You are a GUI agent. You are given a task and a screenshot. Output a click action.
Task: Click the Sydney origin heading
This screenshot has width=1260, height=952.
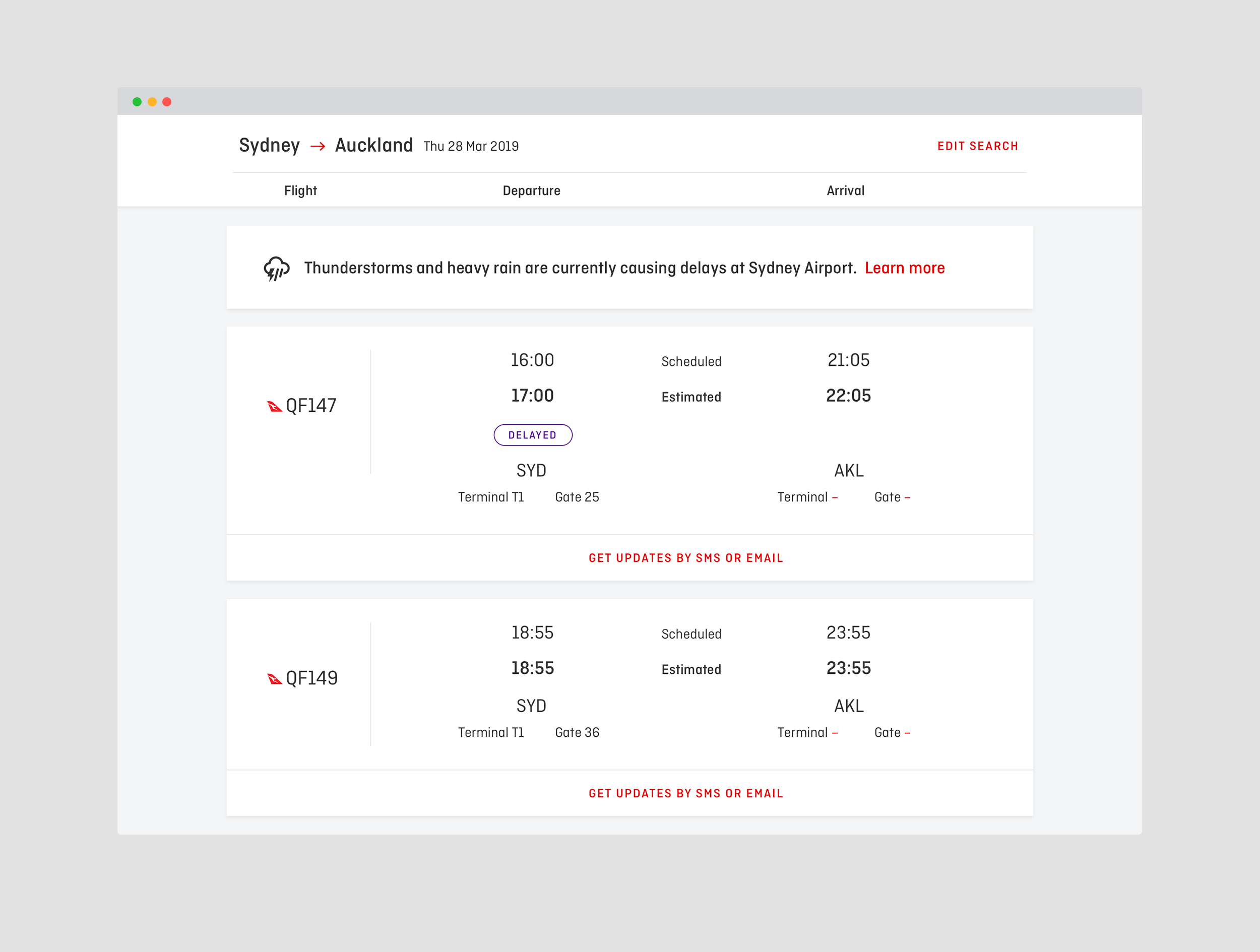[x=270, y=146]
